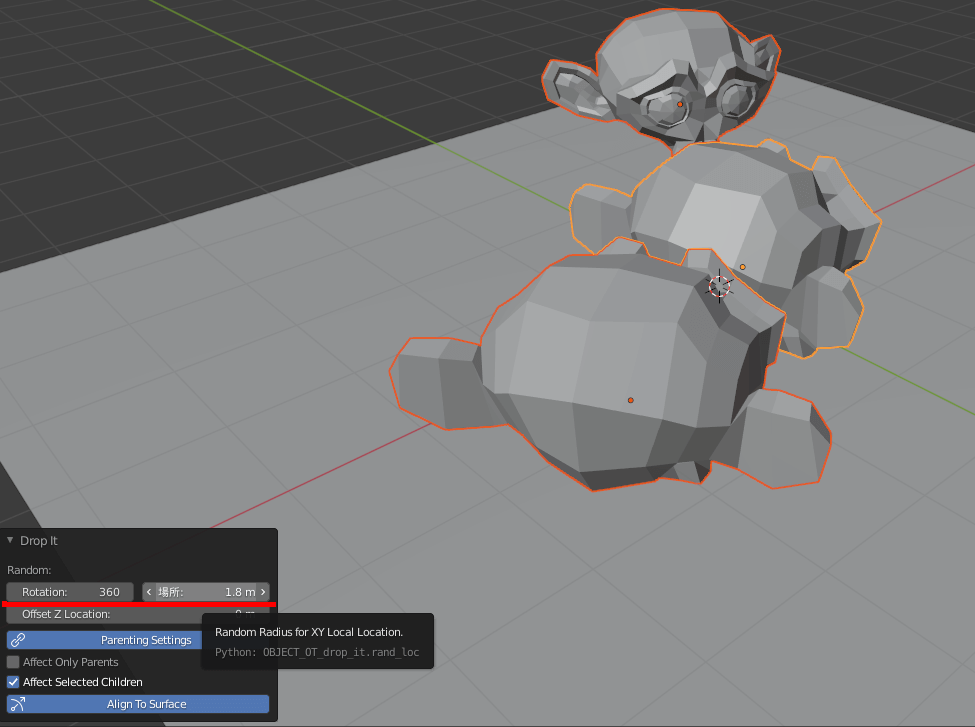Click the surface-snap arrow icon on Align To Surface
Screen dimensions: 975x727
[17, 704]
